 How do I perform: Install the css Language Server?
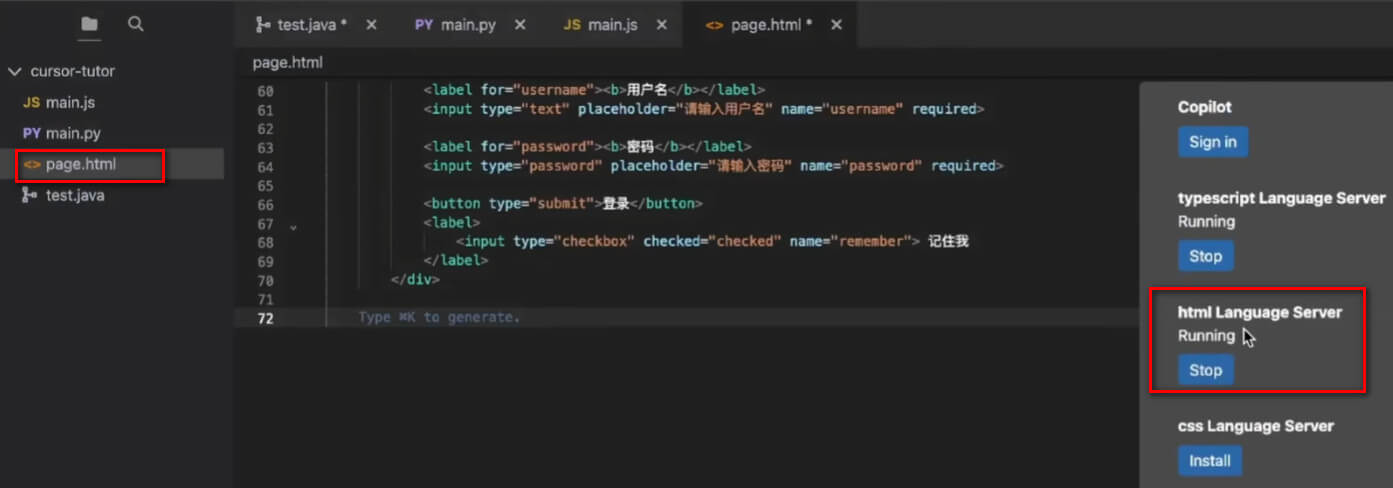pos(1210,461)
